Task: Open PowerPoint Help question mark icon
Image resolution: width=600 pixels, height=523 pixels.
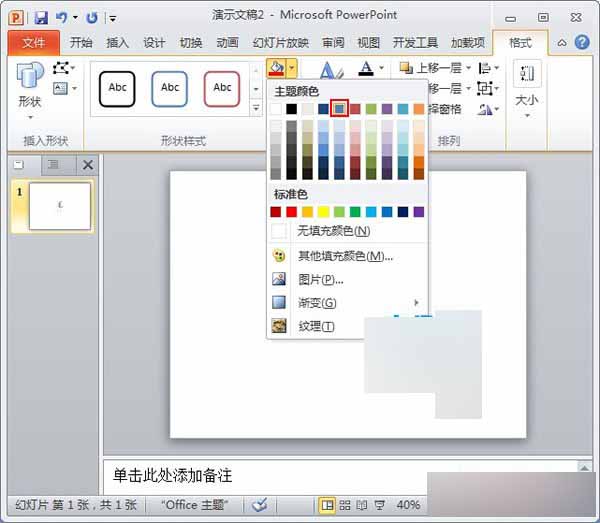Action: click(582, 42)
